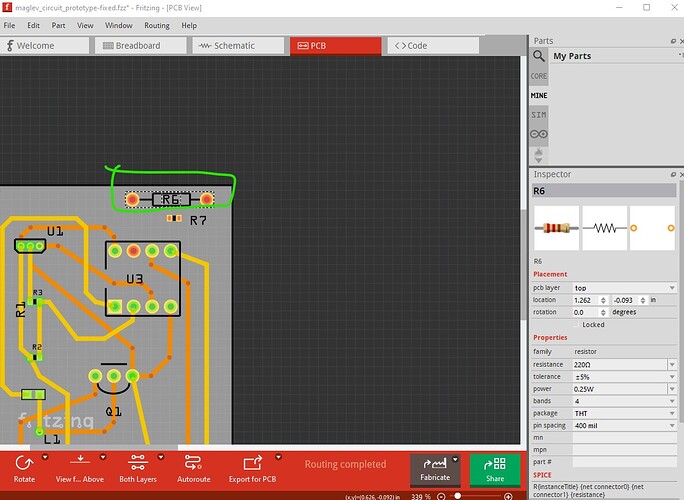Open the Help menu
Viewport: 684px width, 500px height.
[x=189, y=25]
